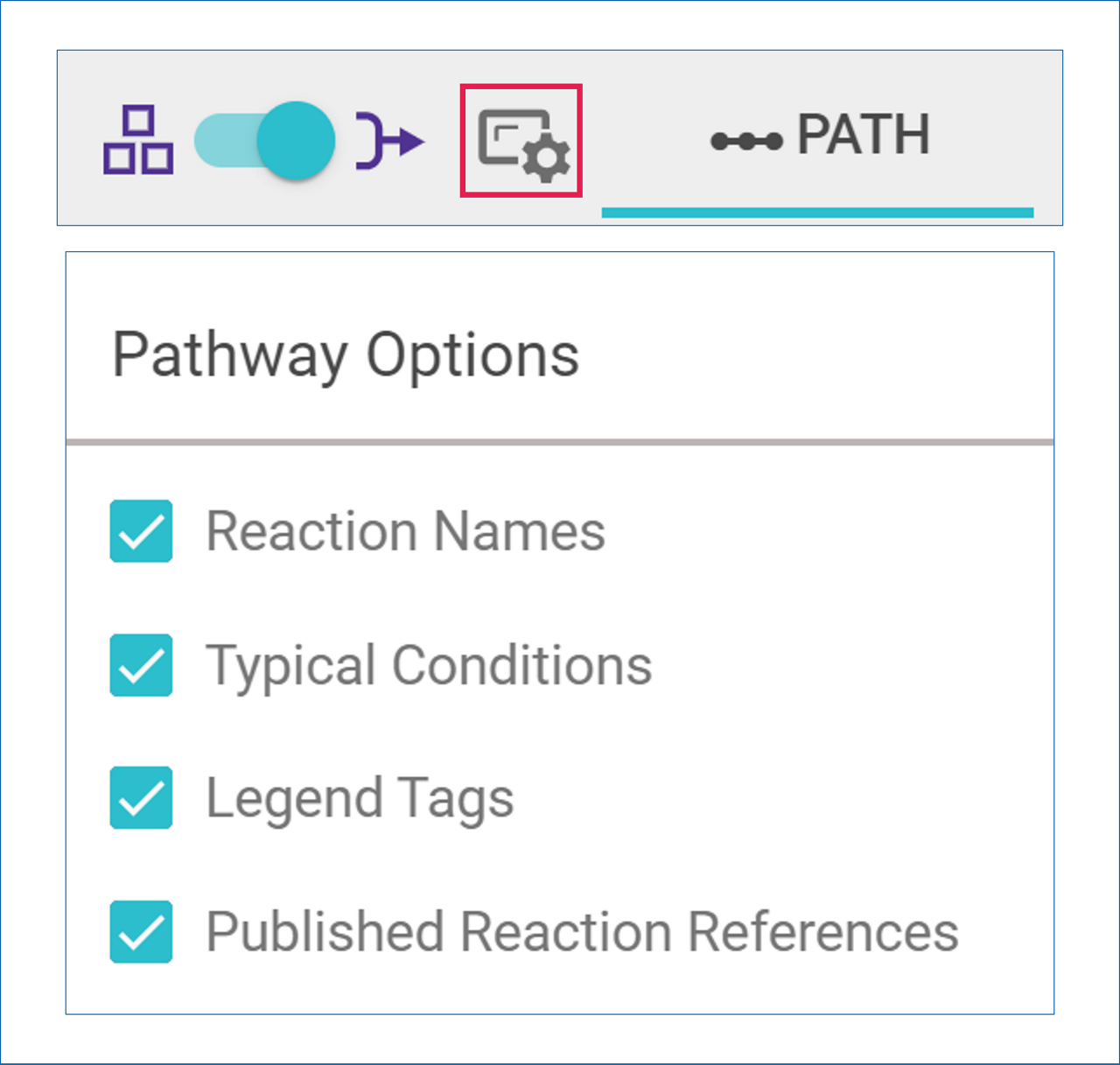Click the three-dot path icon beside PATH
Screen dimensions: 1120x1065
click(746, 141)
